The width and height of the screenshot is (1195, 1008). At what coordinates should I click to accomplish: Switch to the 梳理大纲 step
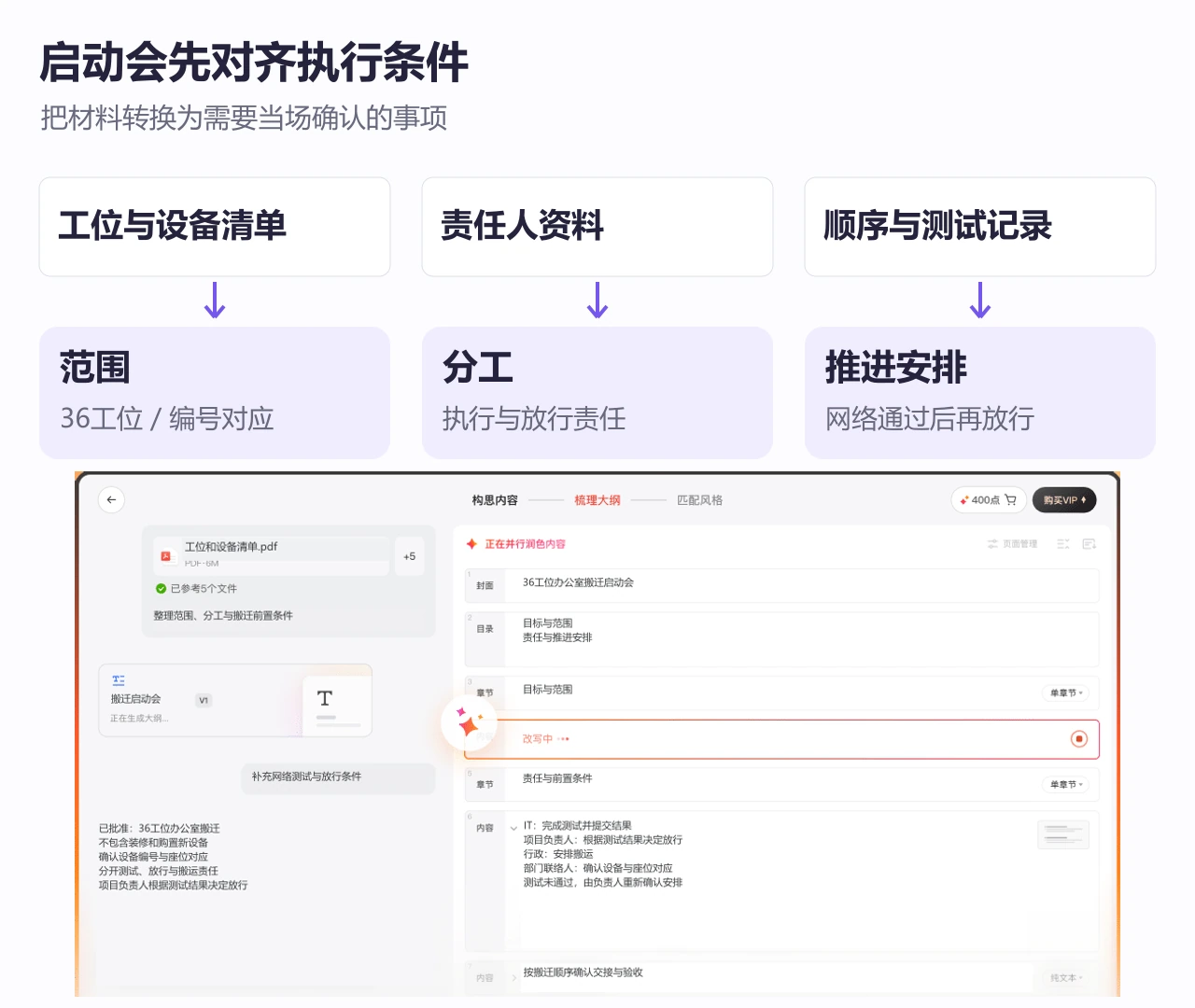click(597, 500)
